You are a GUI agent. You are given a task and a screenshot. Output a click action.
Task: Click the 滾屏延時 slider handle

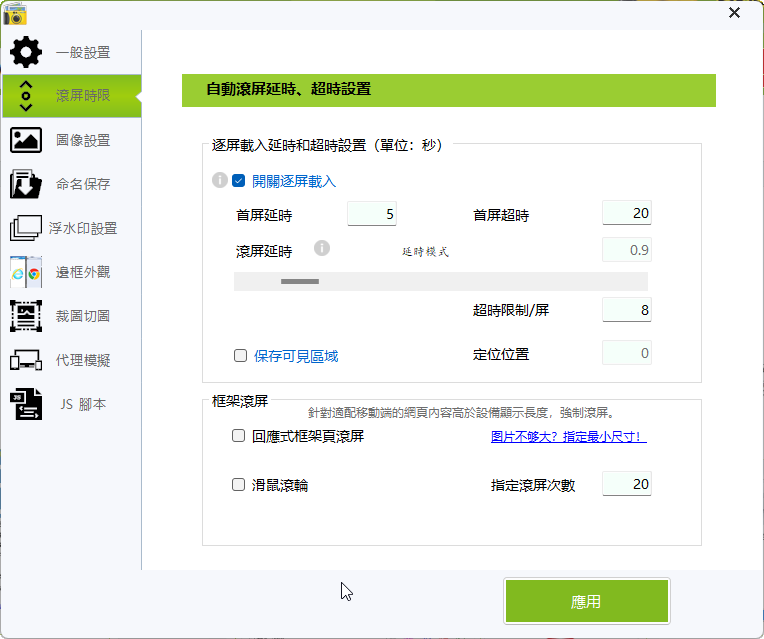coord(300,281)
